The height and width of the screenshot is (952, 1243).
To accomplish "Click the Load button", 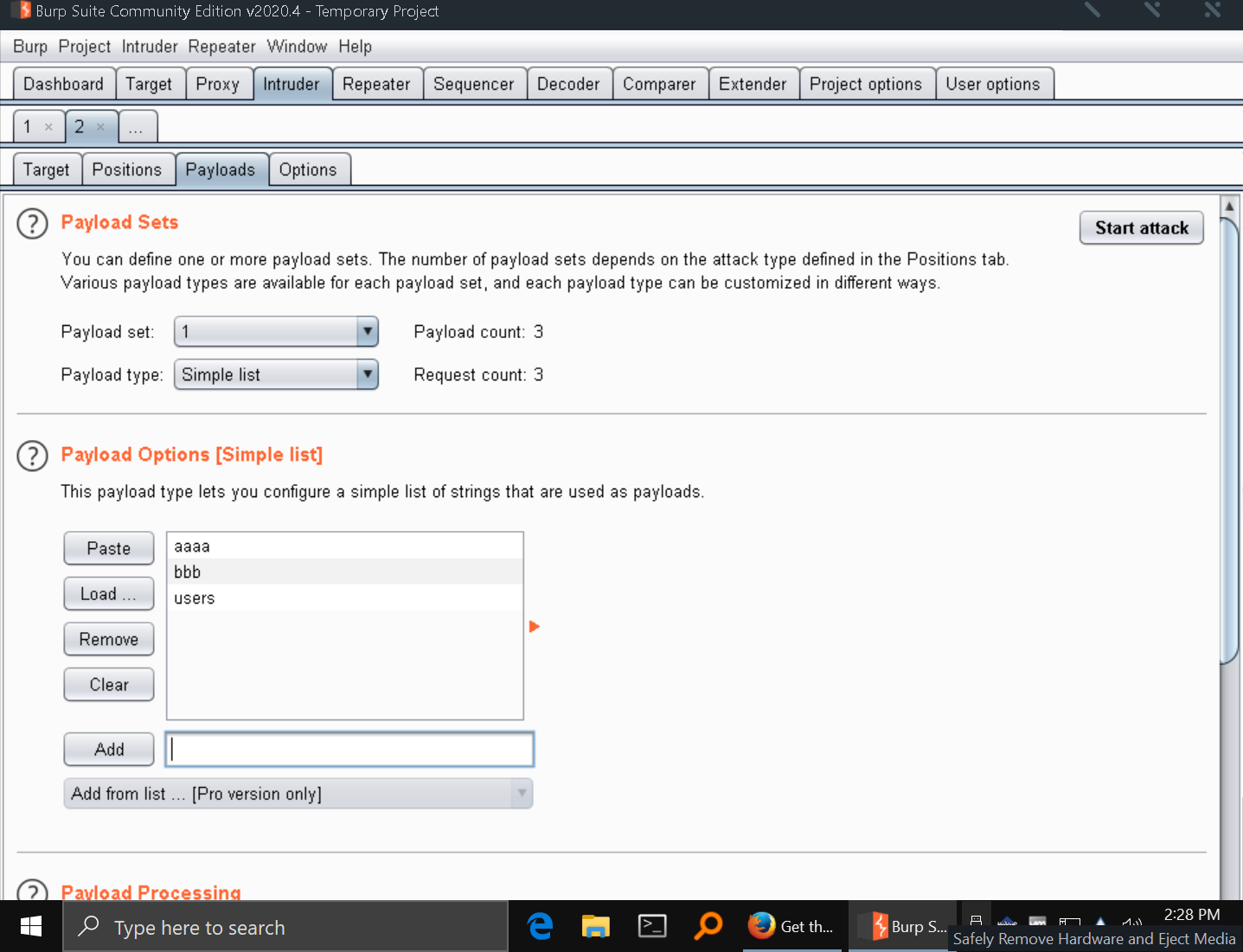I will click(109, 594).
